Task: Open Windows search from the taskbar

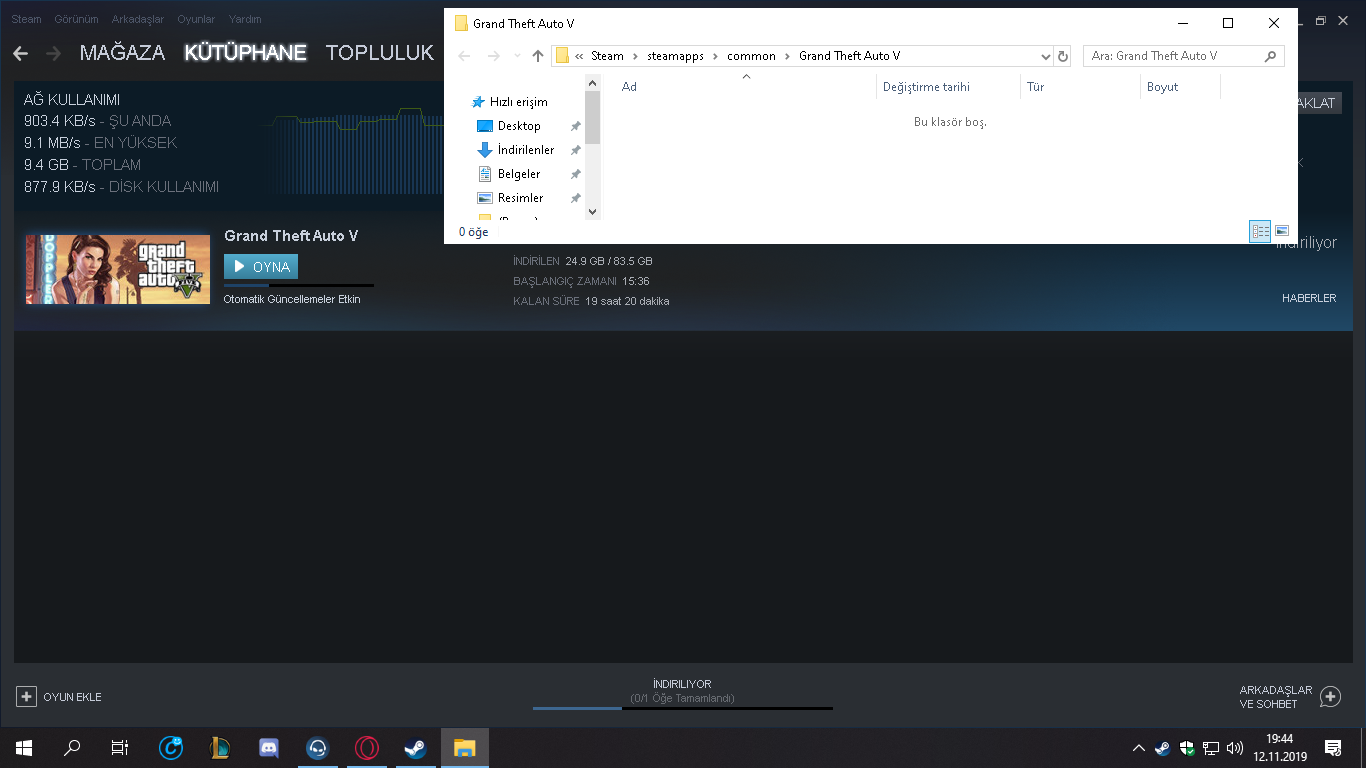Action: tap(72, 747)
